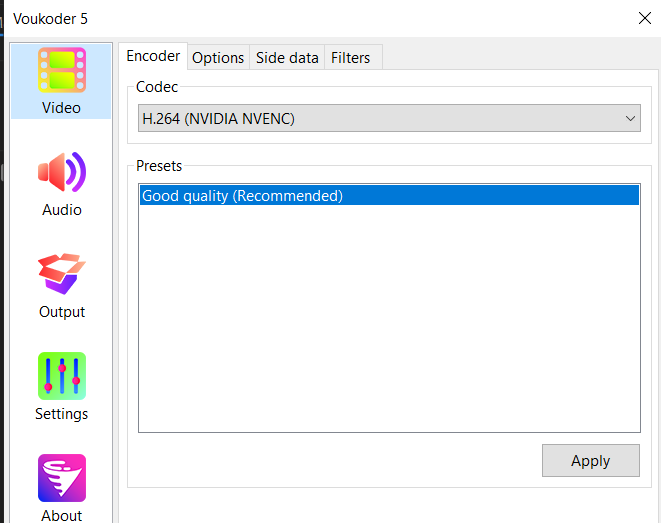This screenshot has height=523, width=661.
Task: Open the Side data tab
Action: pyautogui.click(x=287, y=58)
